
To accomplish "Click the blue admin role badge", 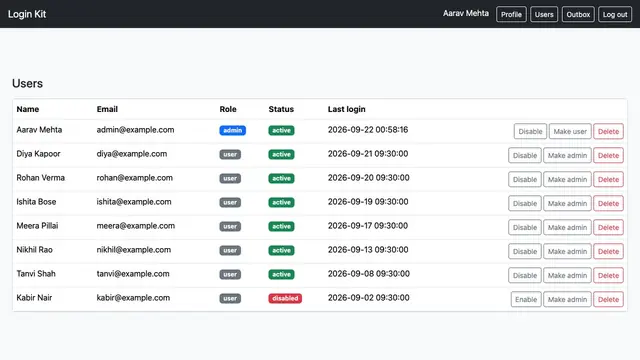I will point(232,130).
